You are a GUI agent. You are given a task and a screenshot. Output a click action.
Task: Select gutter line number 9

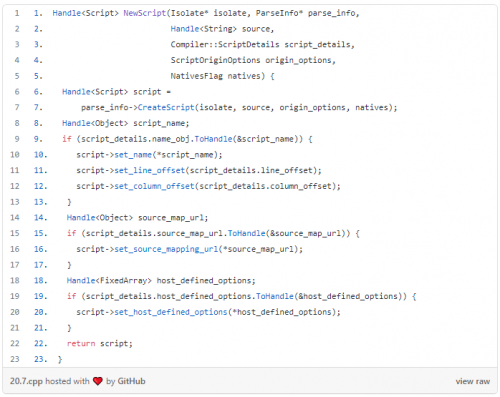tap(17, 139)
